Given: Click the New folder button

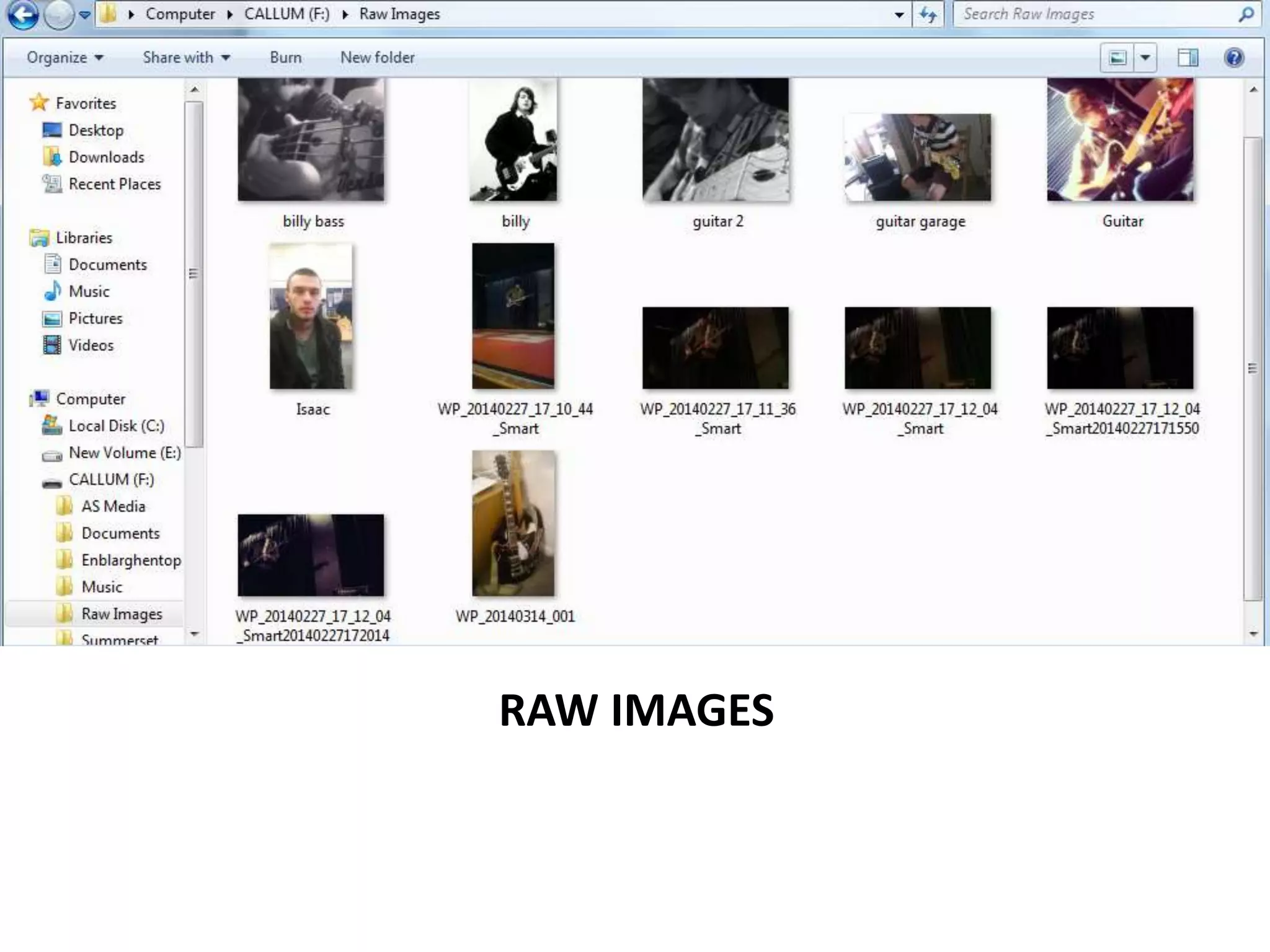Looking at the screenshot, I should tap(377, 58).
